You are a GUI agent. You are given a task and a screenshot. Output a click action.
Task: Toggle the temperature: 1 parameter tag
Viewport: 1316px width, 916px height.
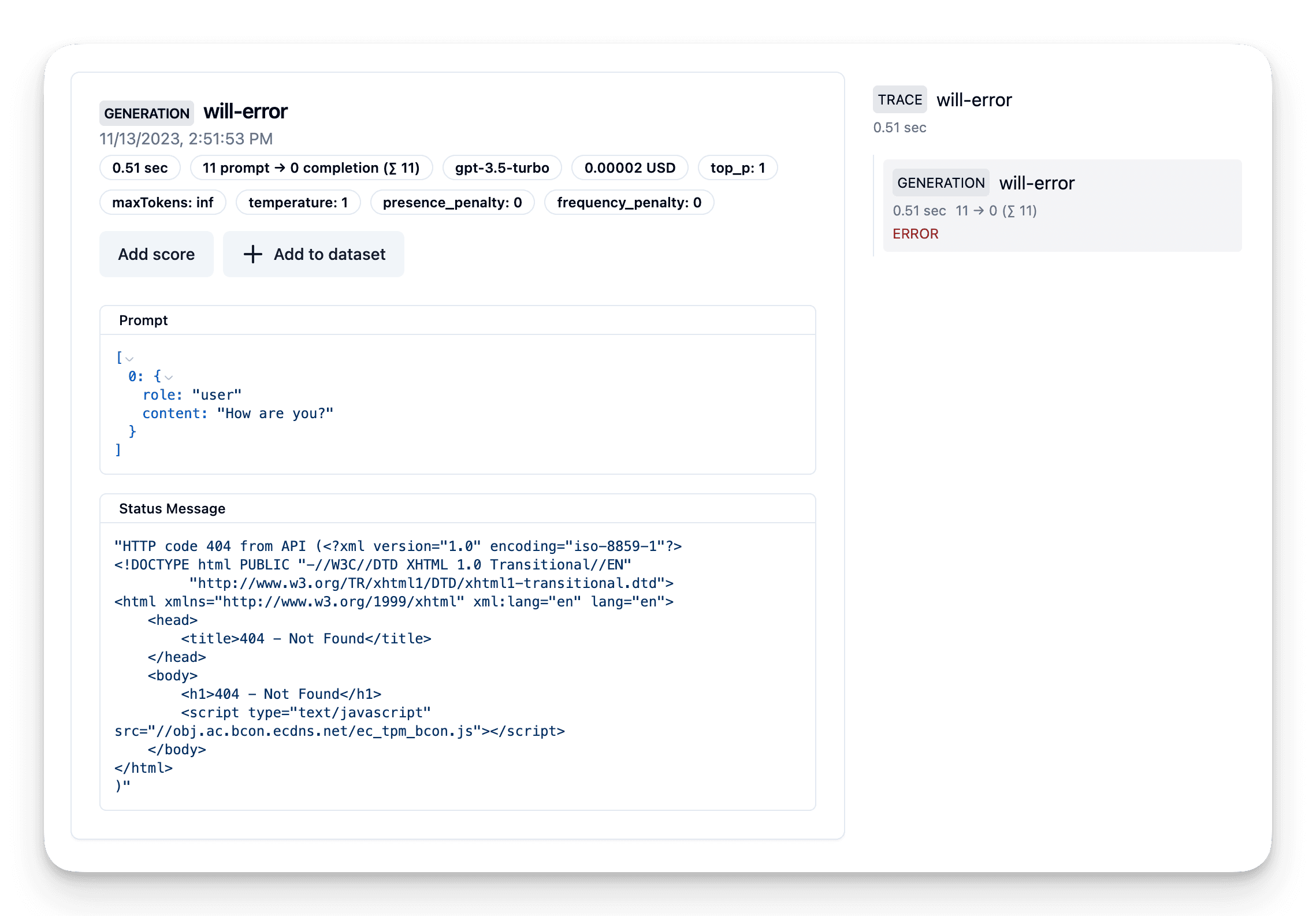(x=298, y=202)
